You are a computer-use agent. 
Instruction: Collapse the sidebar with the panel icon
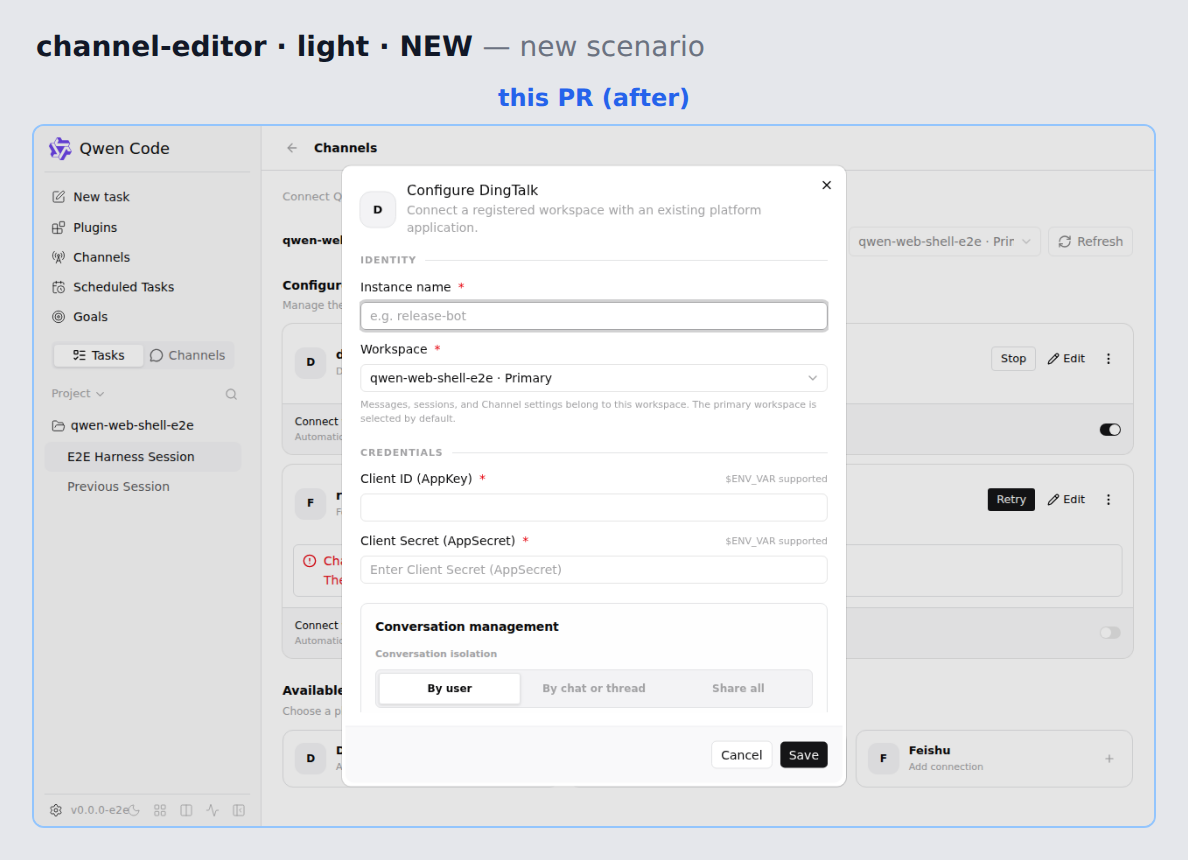239,810
